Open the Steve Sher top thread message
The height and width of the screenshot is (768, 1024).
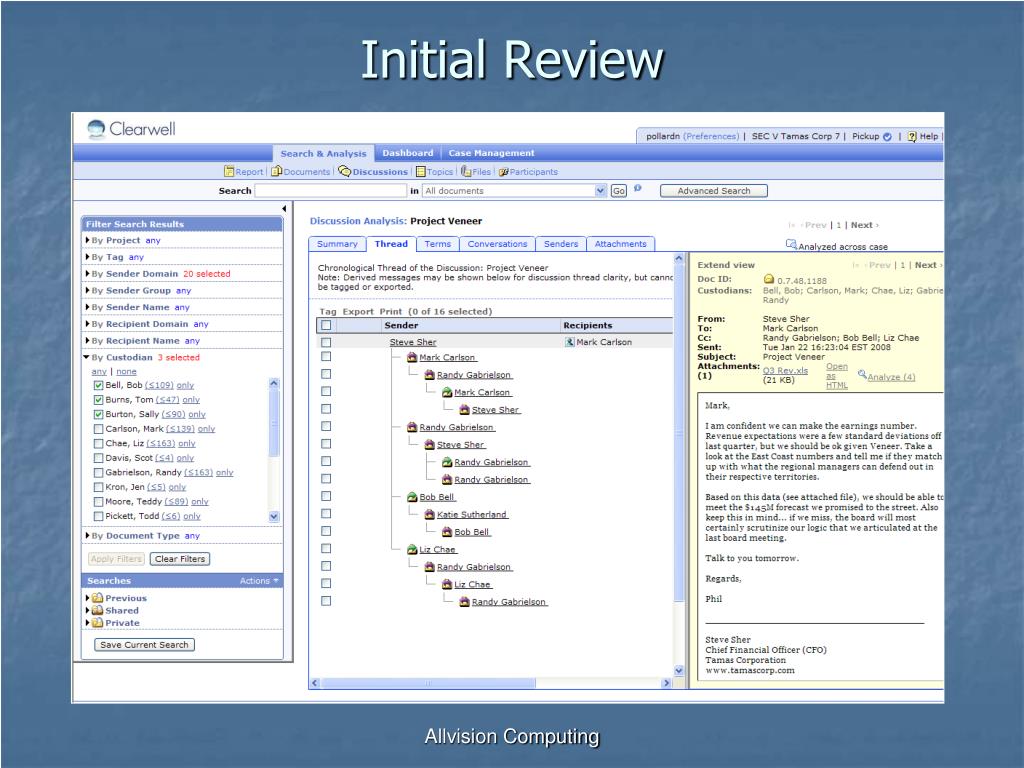point(413,342)
